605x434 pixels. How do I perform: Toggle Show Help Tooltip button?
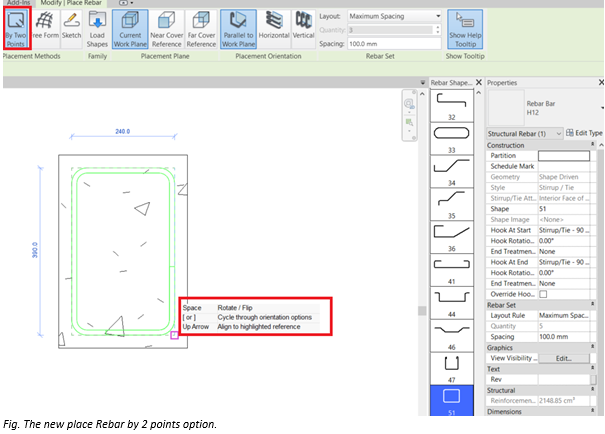[x=465, y=29]
